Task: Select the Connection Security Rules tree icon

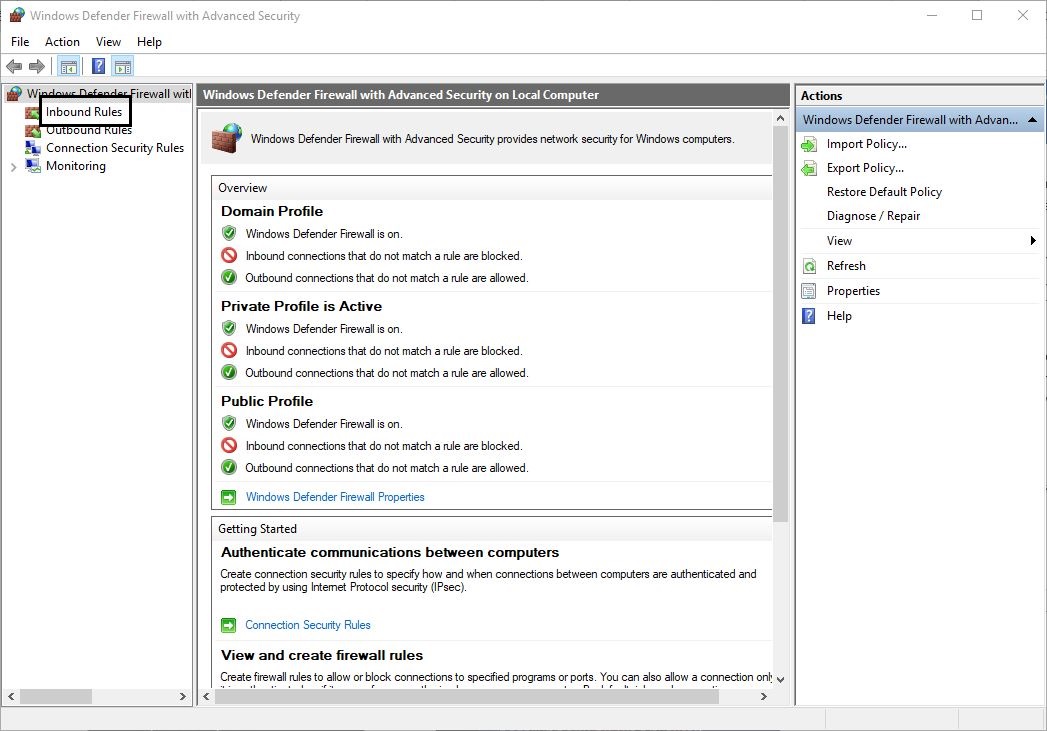Action: click(x=33, y=148)
